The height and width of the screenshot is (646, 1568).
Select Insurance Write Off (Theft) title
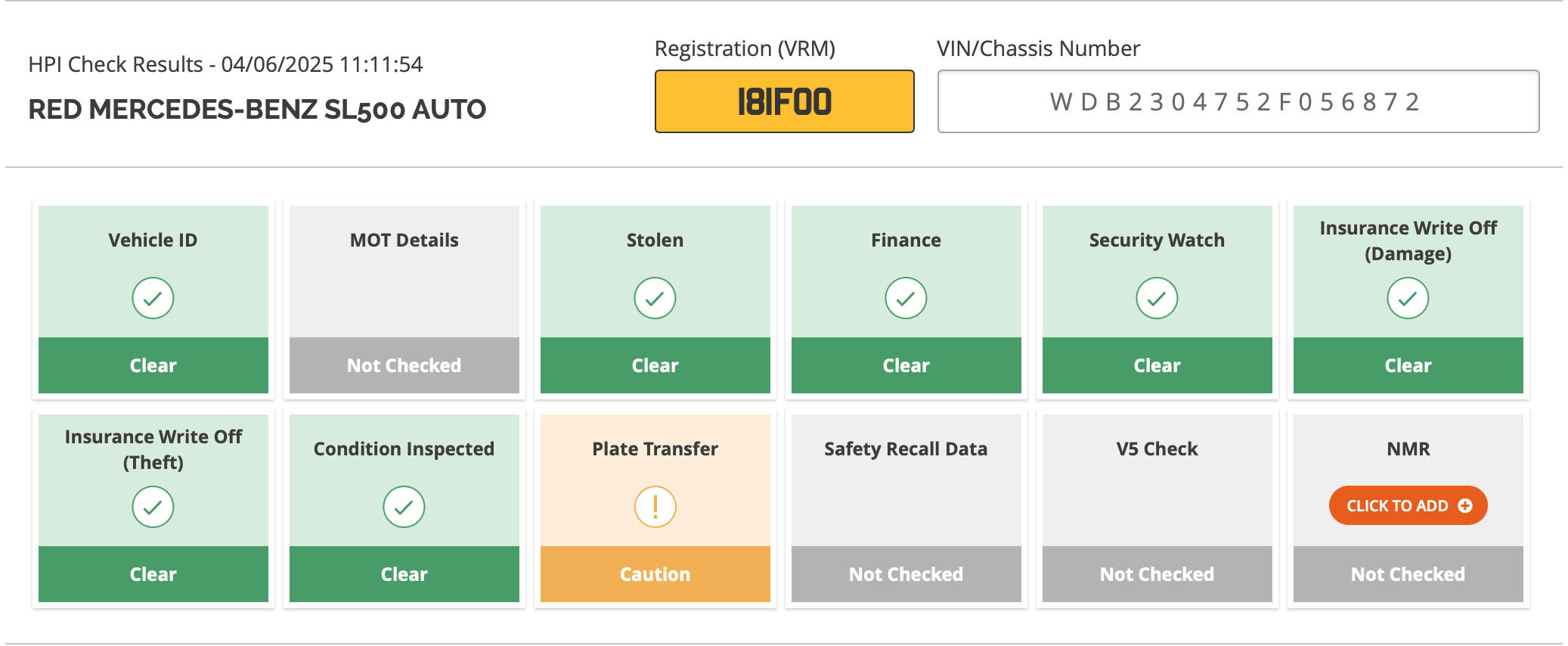coord(153,449)
